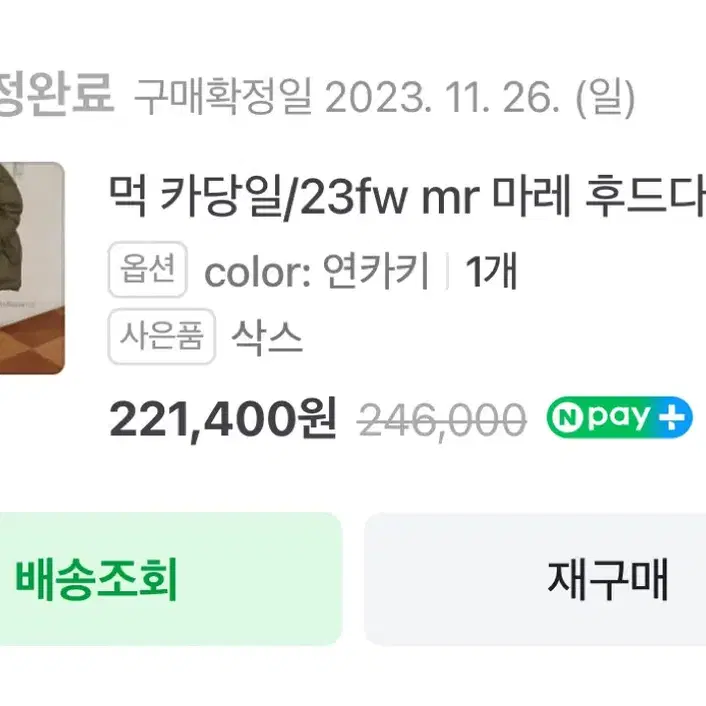Click the struck-through 246,000 original price

[x=442, y=421]
